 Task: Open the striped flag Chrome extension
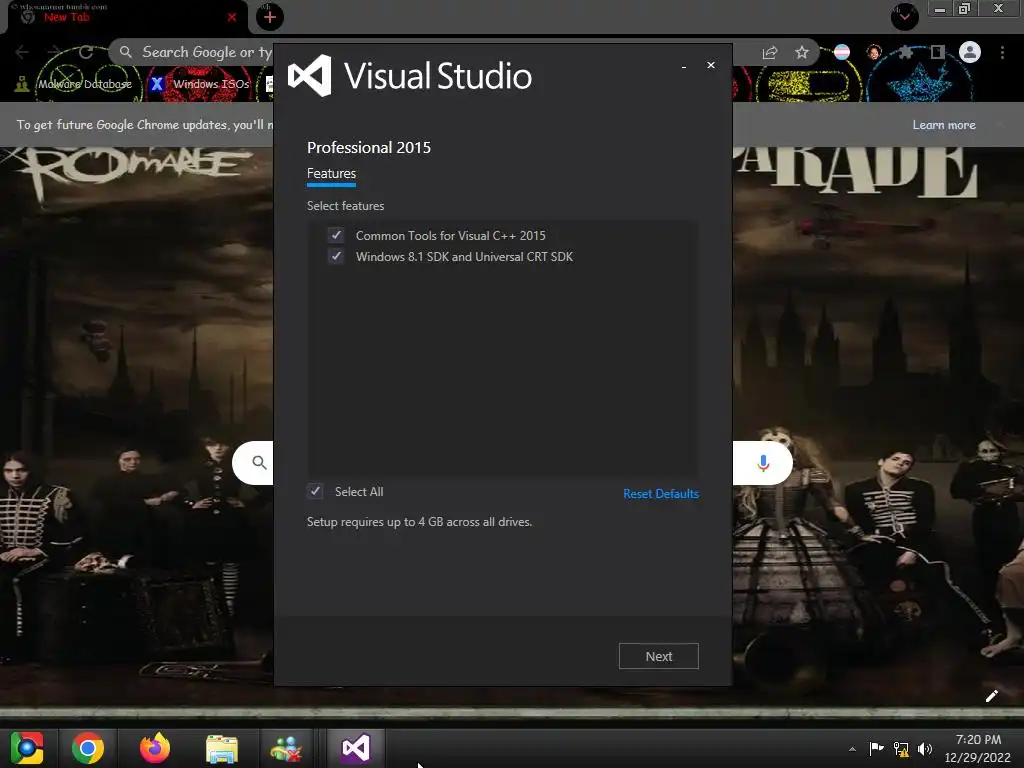[x=842, y=52]
